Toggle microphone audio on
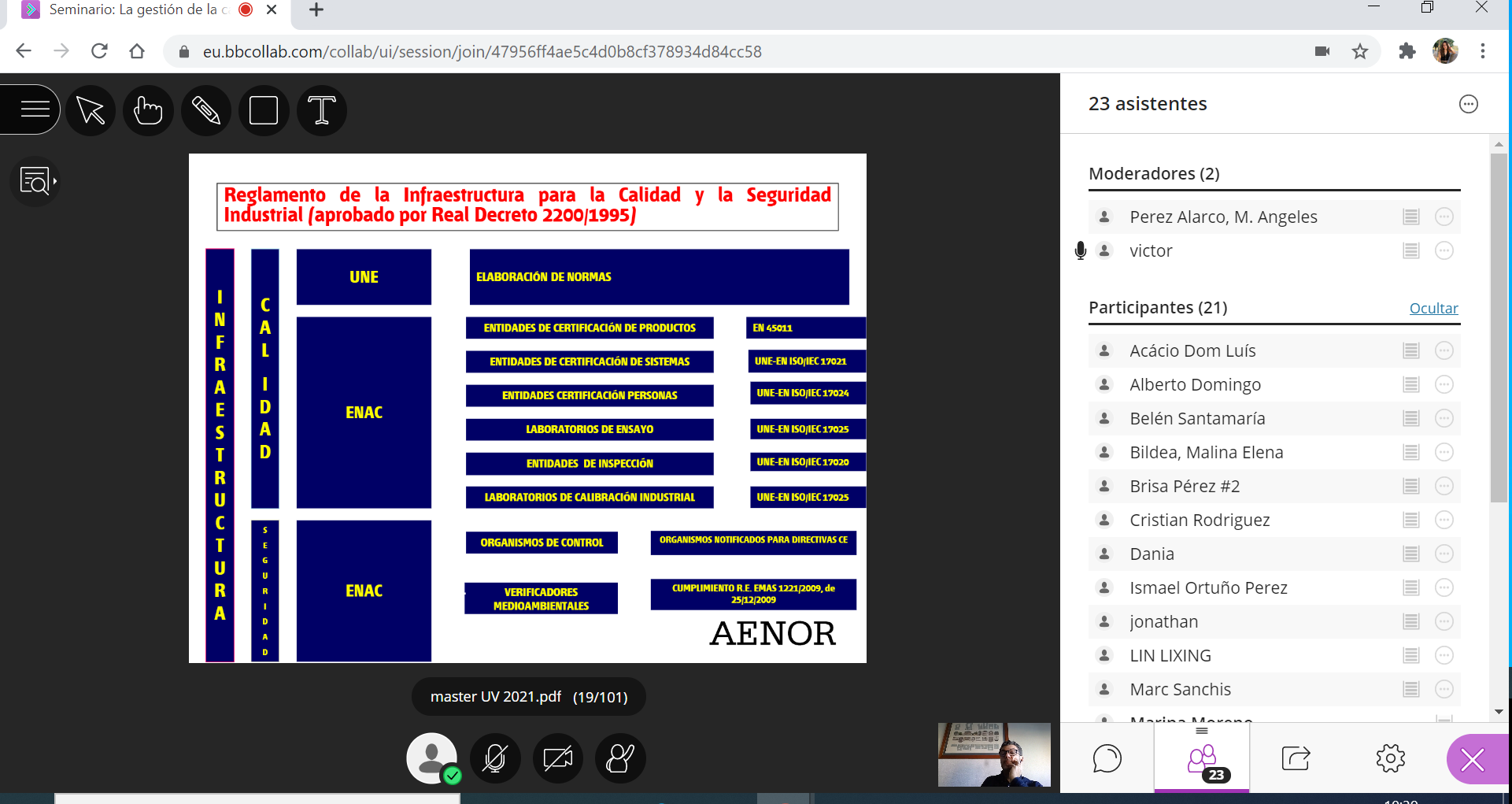This screenshot has height=804, width=1512. 495,758
